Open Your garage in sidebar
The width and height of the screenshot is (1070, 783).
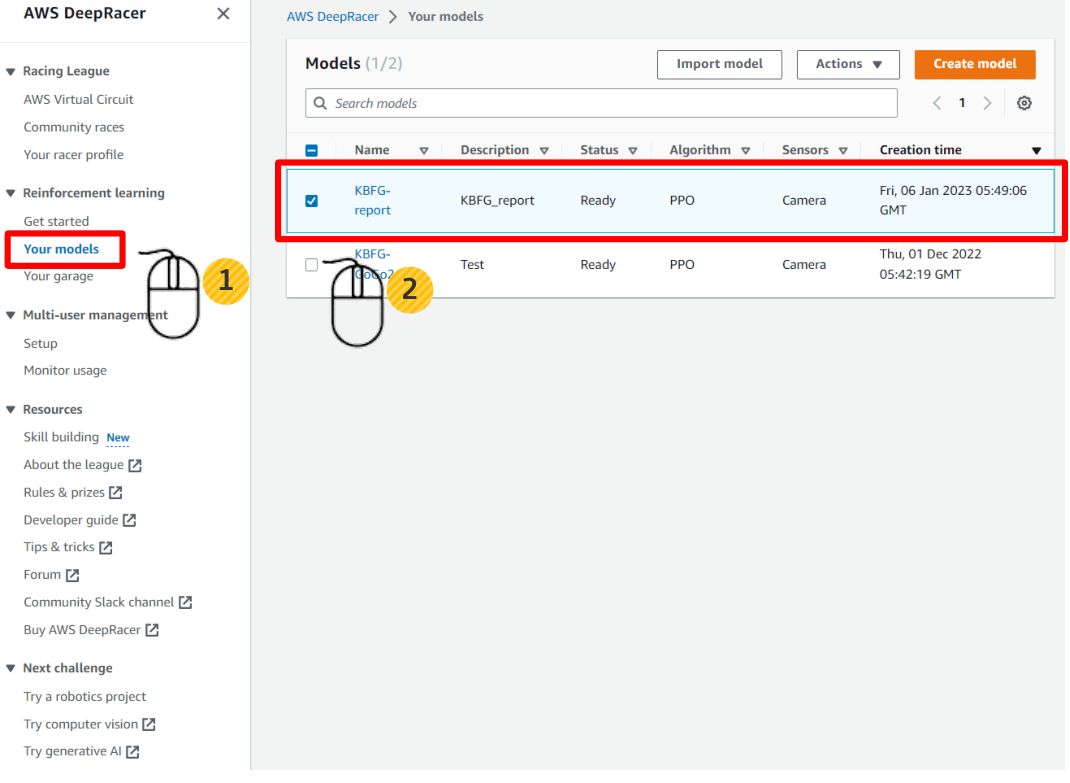(x=58, y=277)
